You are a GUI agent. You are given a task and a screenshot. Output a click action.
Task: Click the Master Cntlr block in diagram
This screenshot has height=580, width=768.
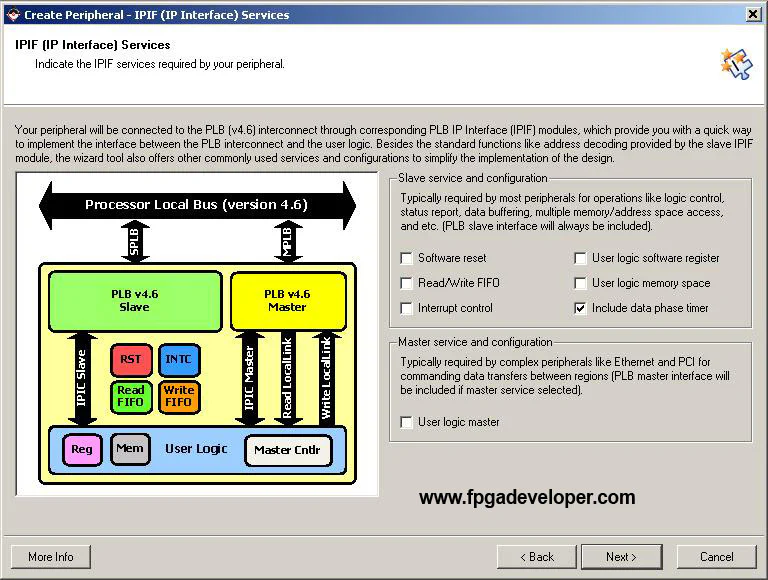click(287, 450)
